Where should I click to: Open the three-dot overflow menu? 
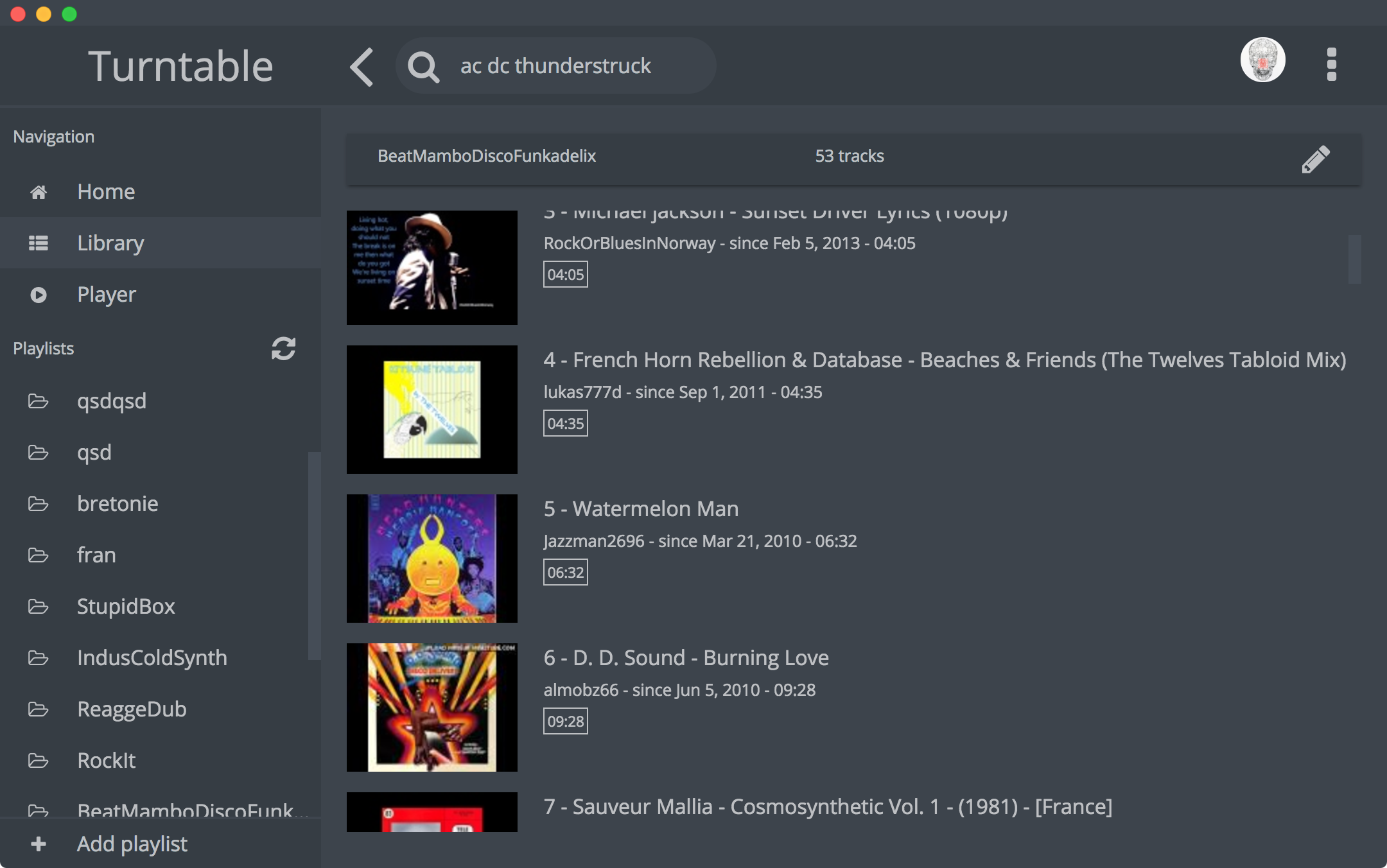[x=1331, y=64]
